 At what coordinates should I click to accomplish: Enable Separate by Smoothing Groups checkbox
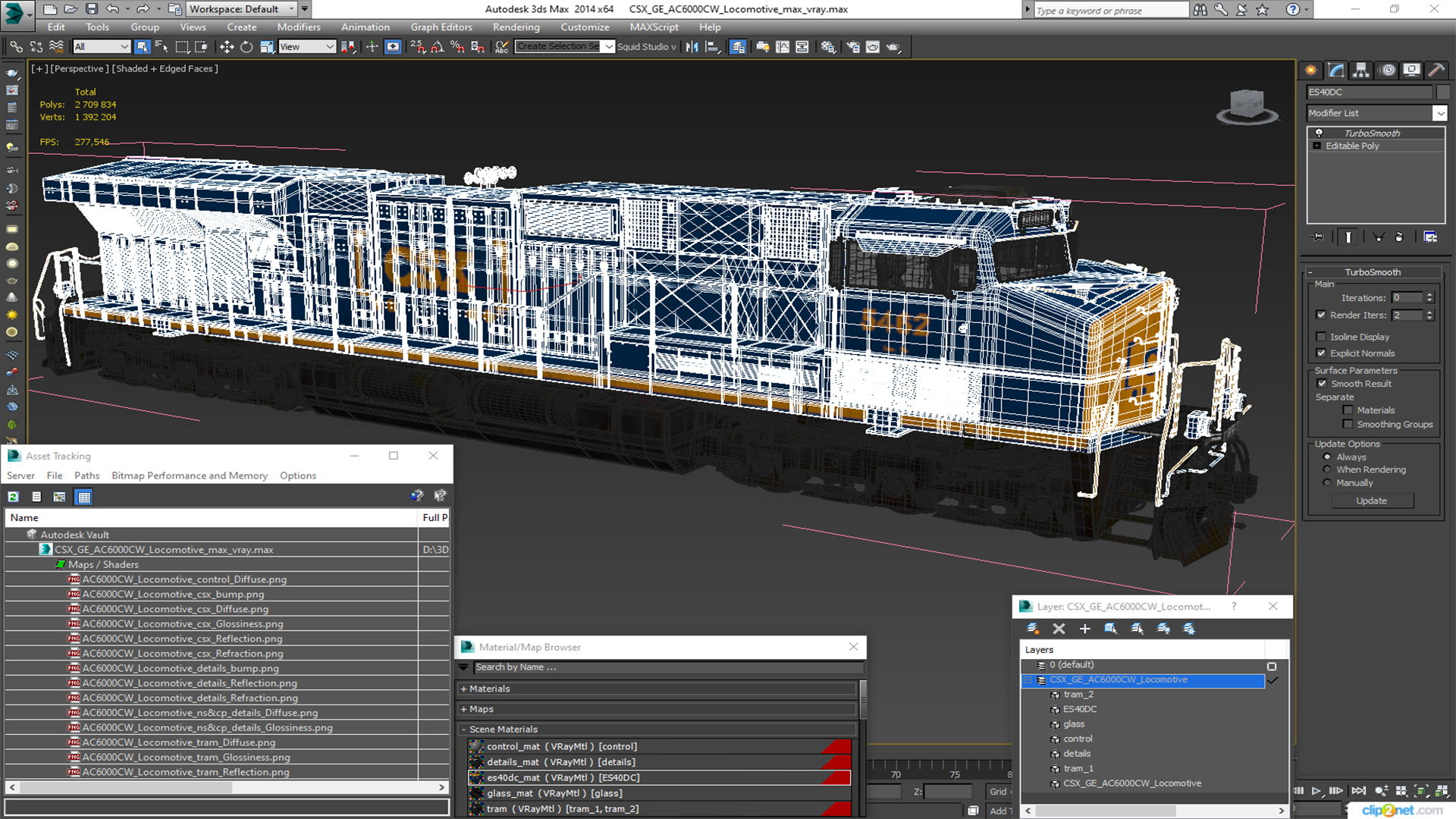[1348, 425]
